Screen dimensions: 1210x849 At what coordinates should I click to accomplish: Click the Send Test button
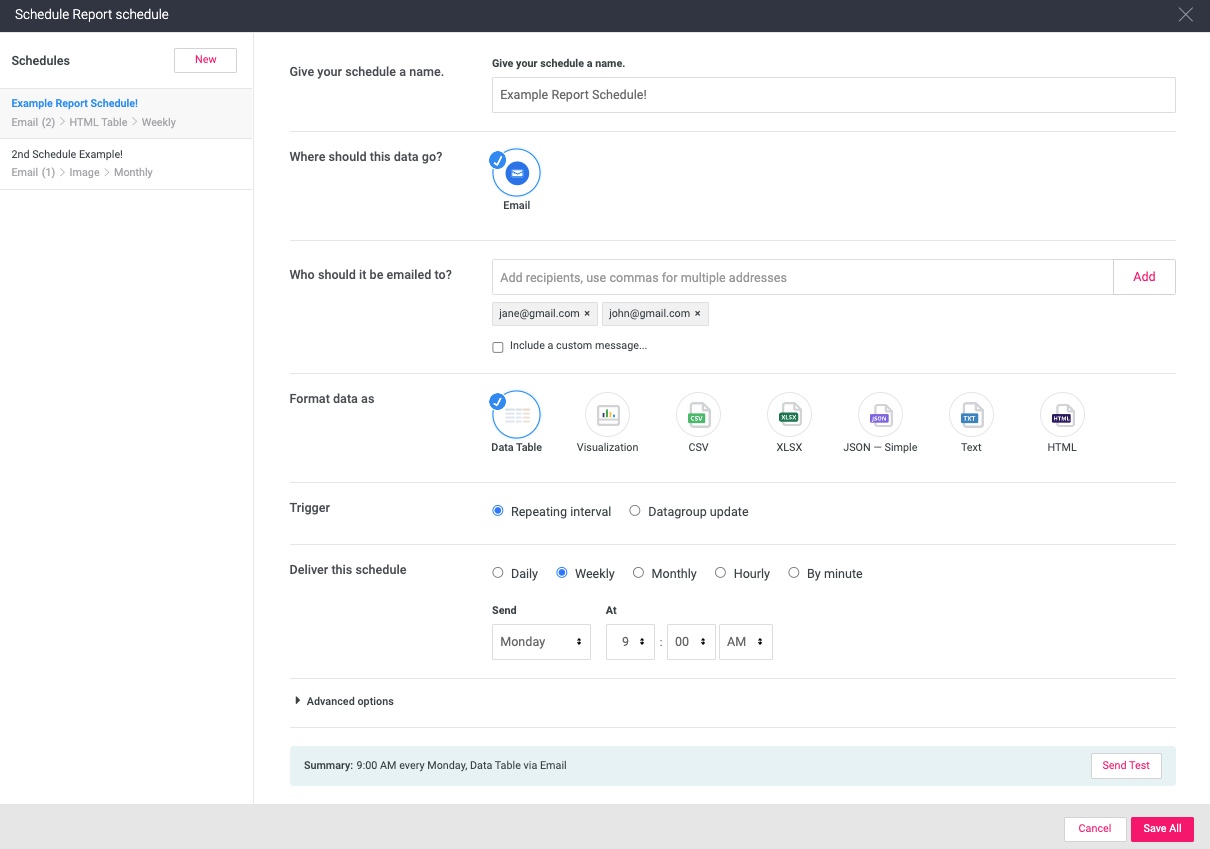coord(1126,765)
